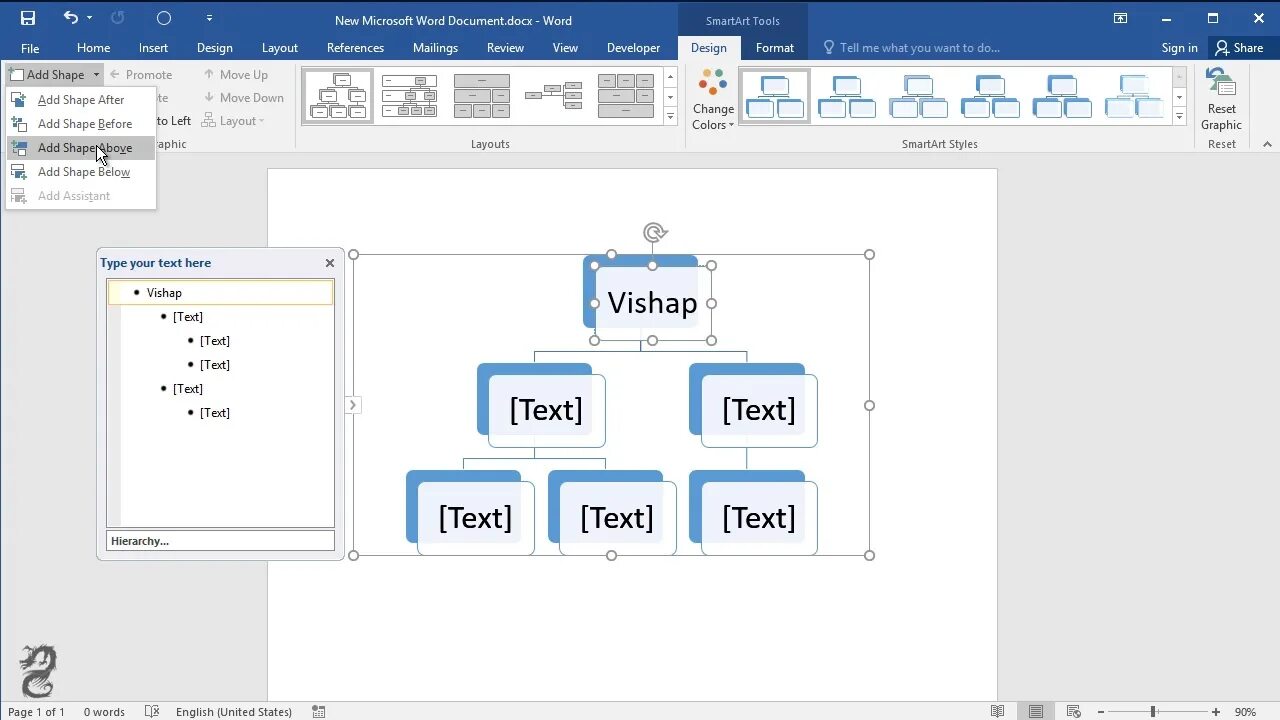Click the macro recording icon in status bar
The width and height of the screenshot is (1280, 720).
[x=319, y=712]
